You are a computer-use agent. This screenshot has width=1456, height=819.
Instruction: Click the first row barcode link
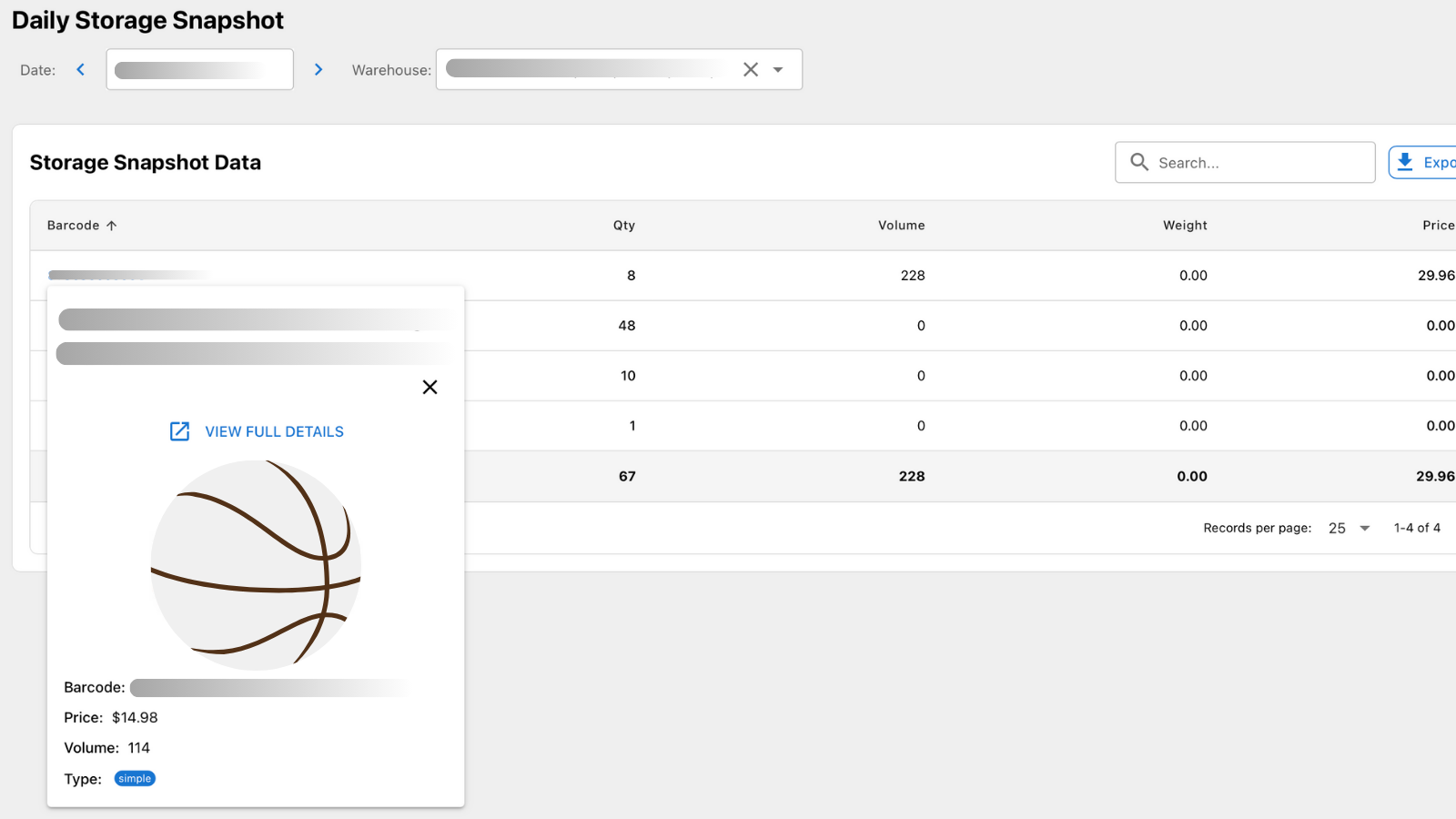(x=127, y=275)
